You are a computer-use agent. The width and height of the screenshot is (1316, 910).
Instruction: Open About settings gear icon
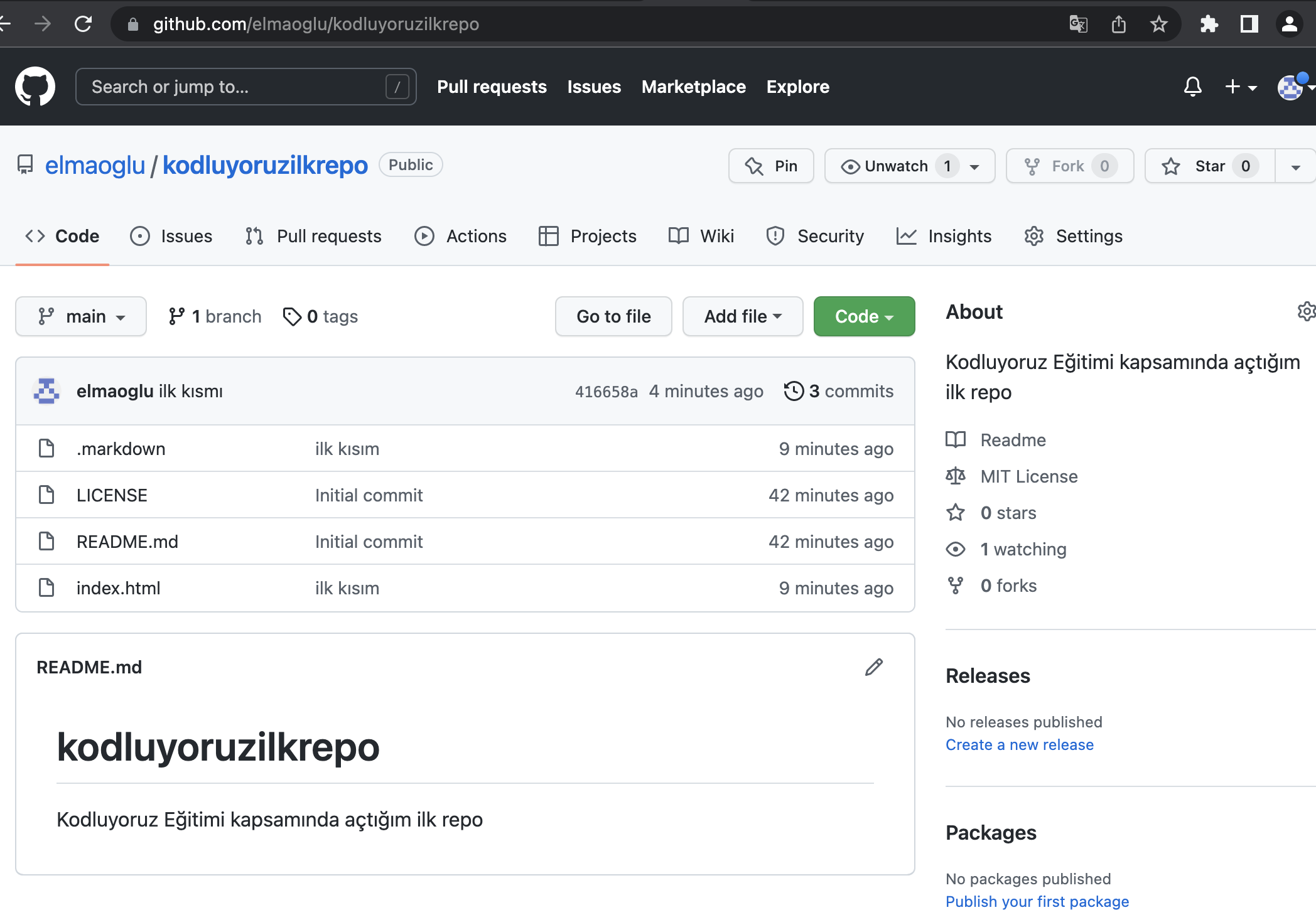(1306, 311)
